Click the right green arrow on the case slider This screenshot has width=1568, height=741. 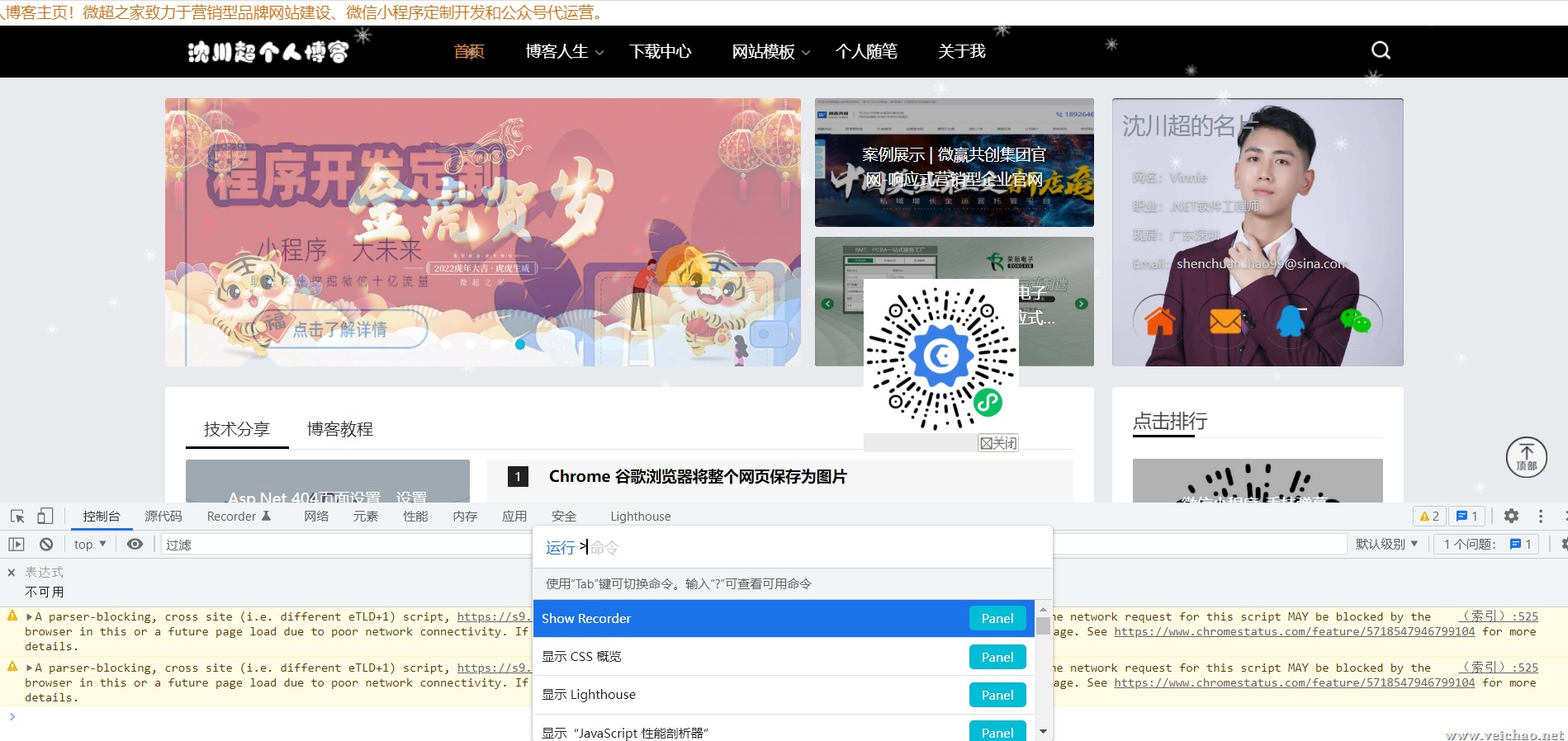tap(1082, 304)
